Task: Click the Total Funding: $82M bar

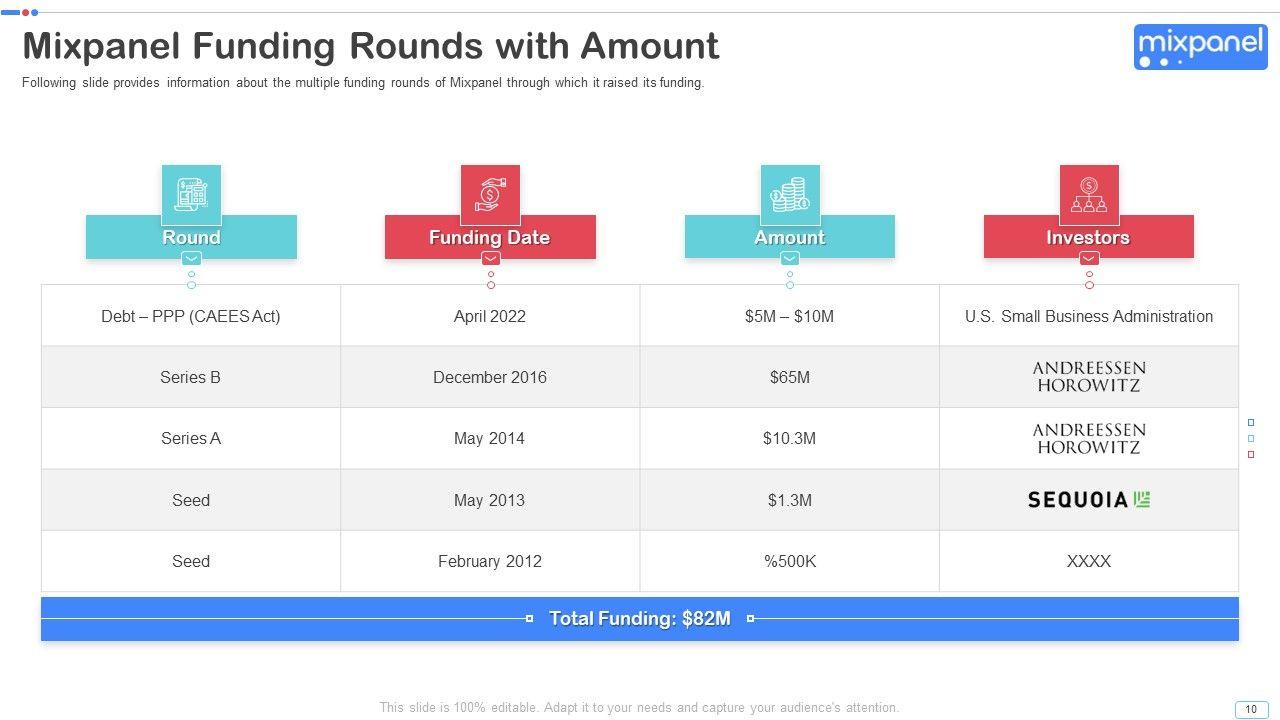Action: pos(640,619)
